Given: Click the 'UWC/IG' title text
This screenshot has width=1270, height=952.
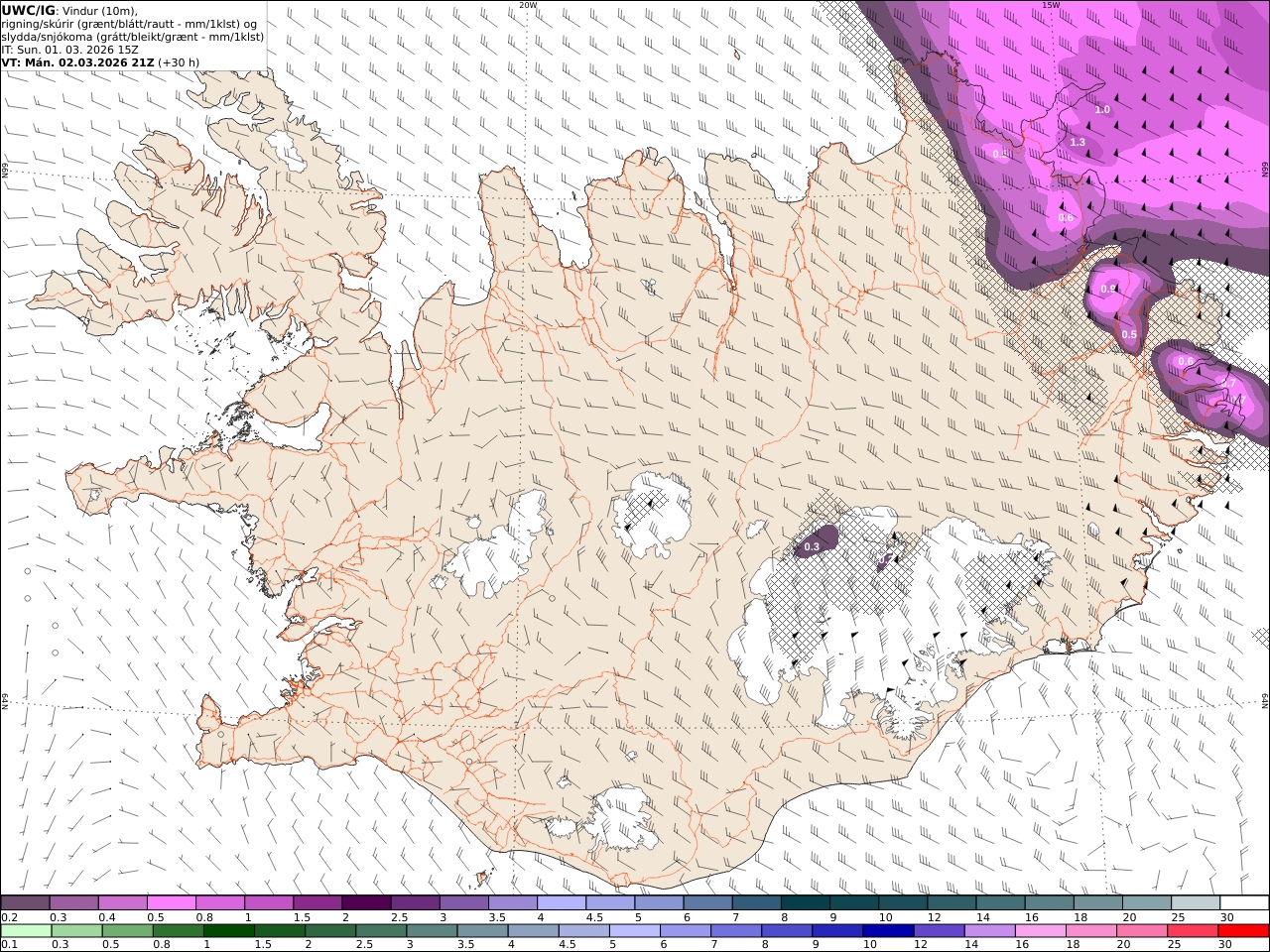Looking at the screenshot, I should tap(28, 11).
